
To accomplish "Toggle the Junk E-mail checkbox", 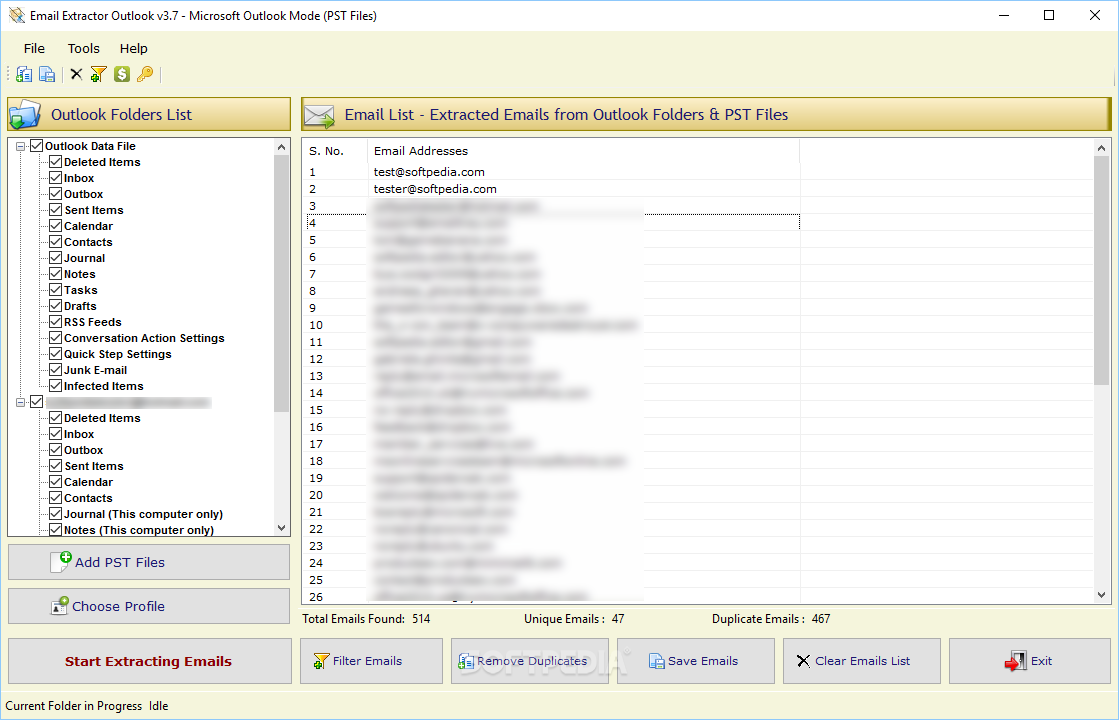I will tap(55, 370).
